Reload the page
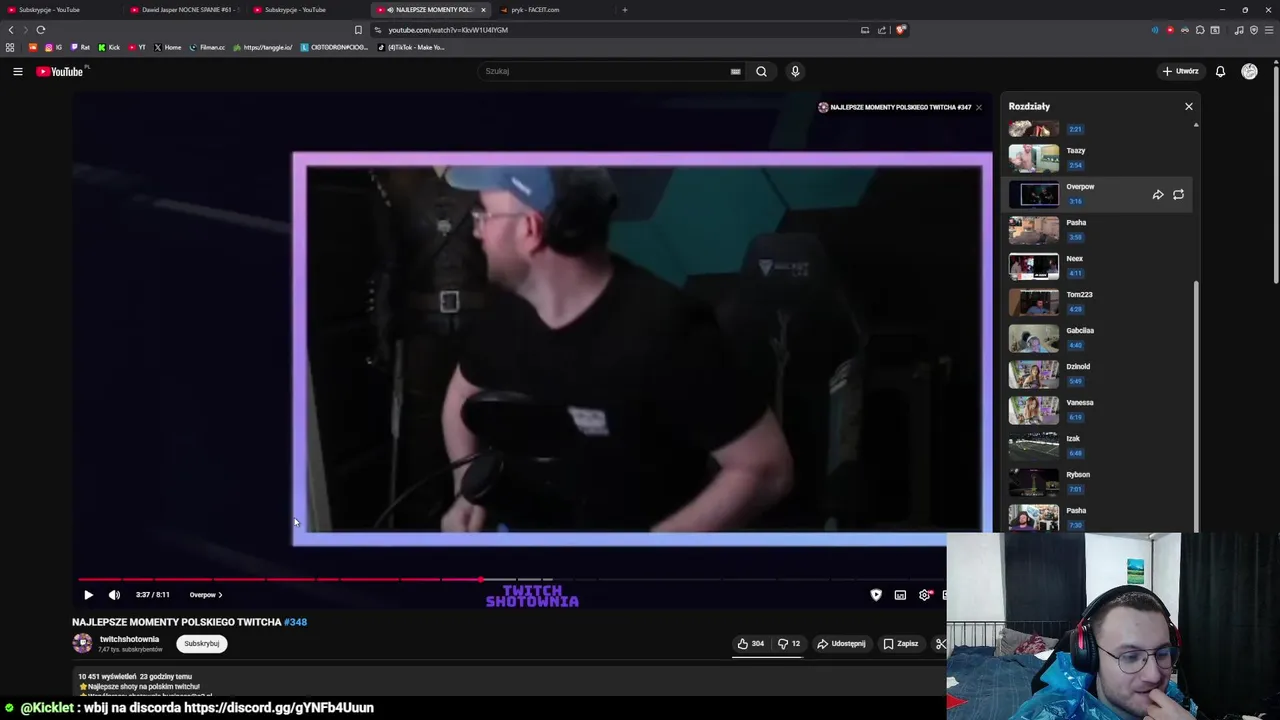Image resolution: width=1280 pixels, height=720 pixels. click(41, 30)
